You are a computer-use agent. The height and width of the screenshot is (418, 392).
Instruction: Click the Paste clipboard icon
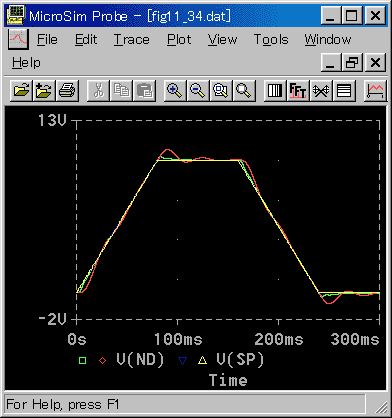click(x=144, y=90)
